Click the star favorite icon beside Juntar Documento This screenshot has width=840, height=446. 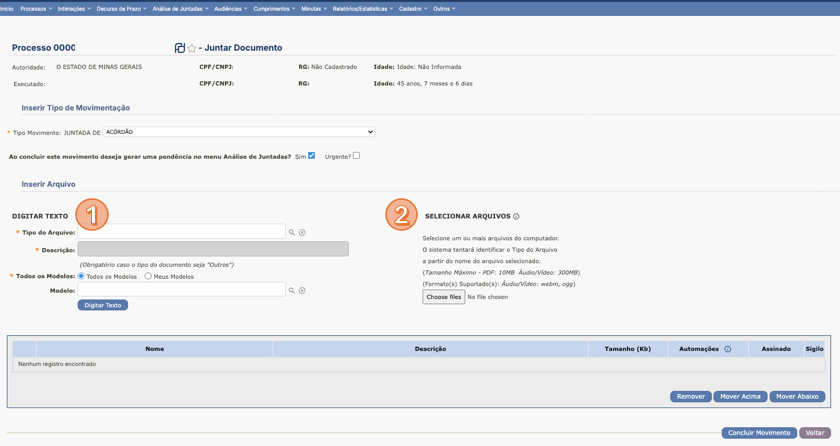[192, 48]
